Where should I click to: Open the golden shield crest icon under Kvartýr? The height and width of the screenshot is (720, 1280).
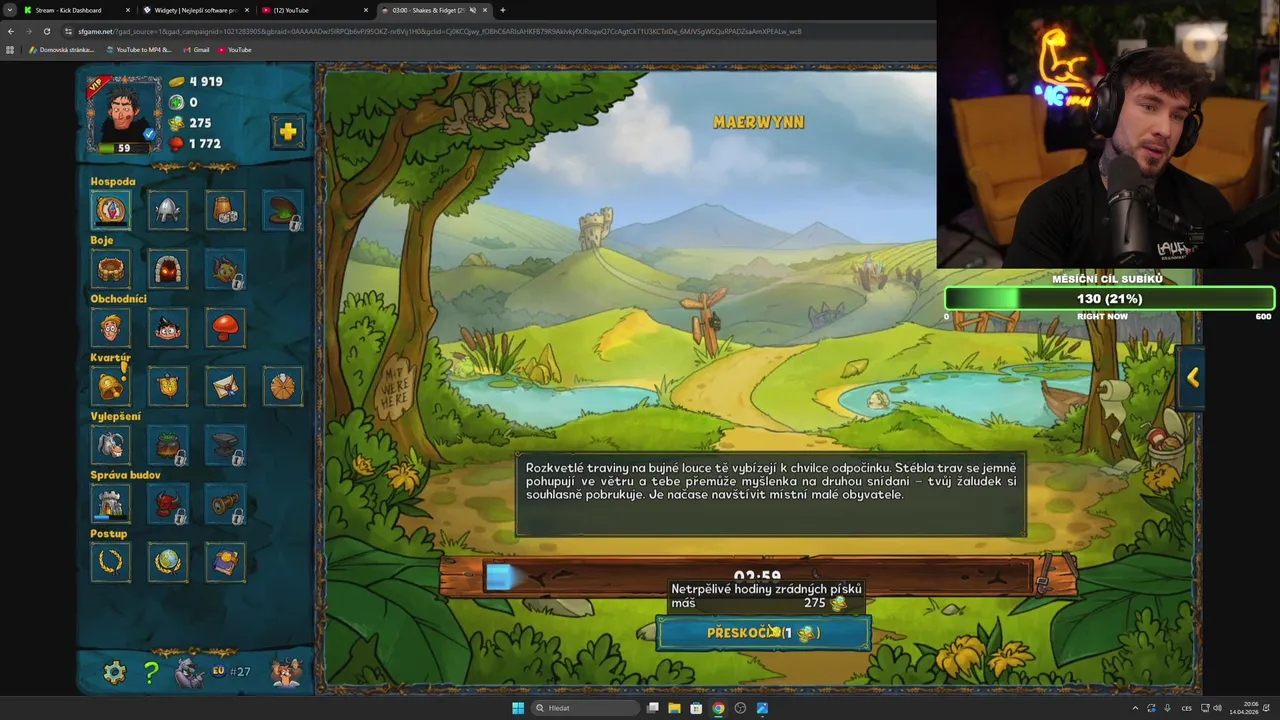(168, 386)
